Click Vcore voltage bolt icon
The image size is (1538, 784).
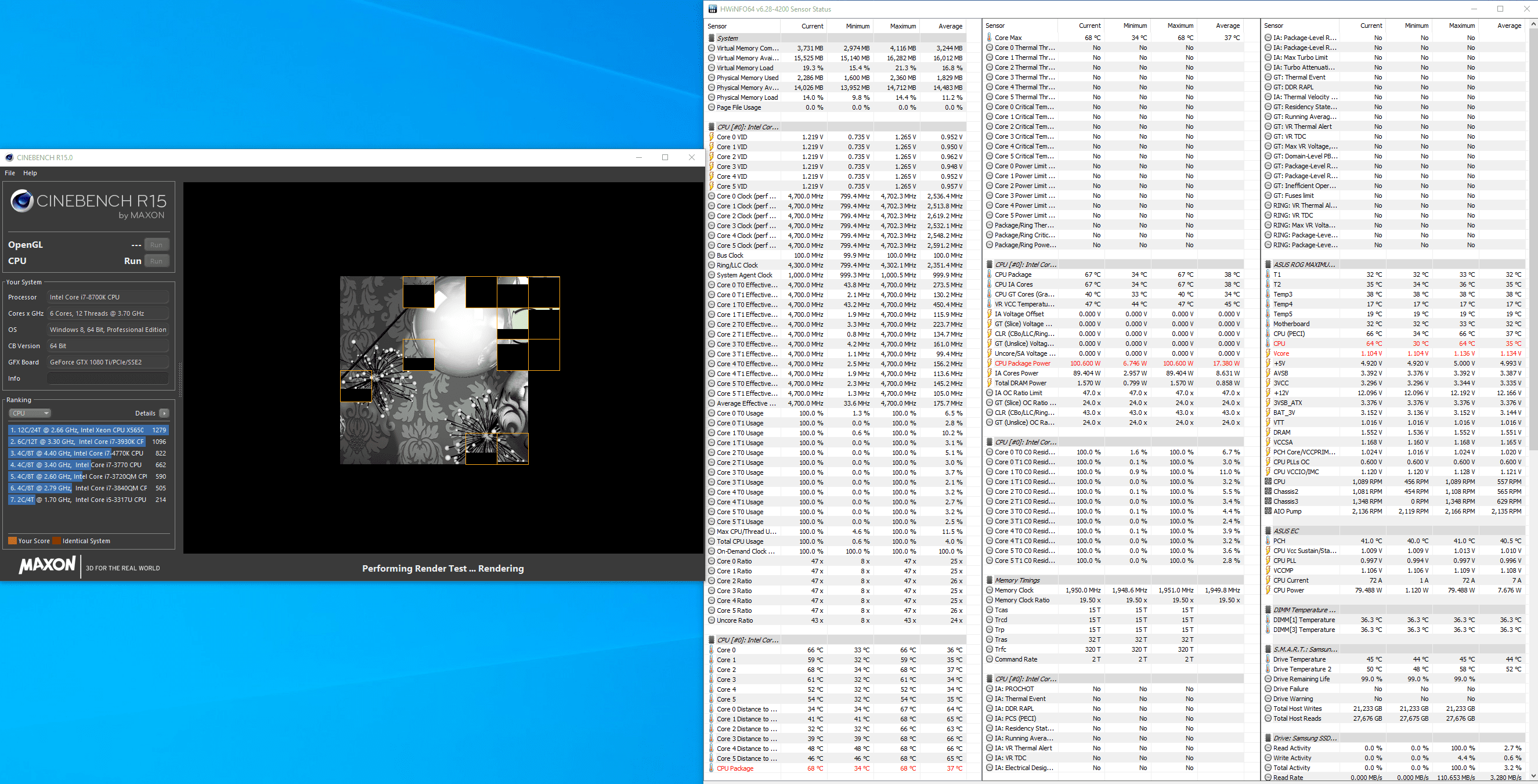pos(1268,353)
